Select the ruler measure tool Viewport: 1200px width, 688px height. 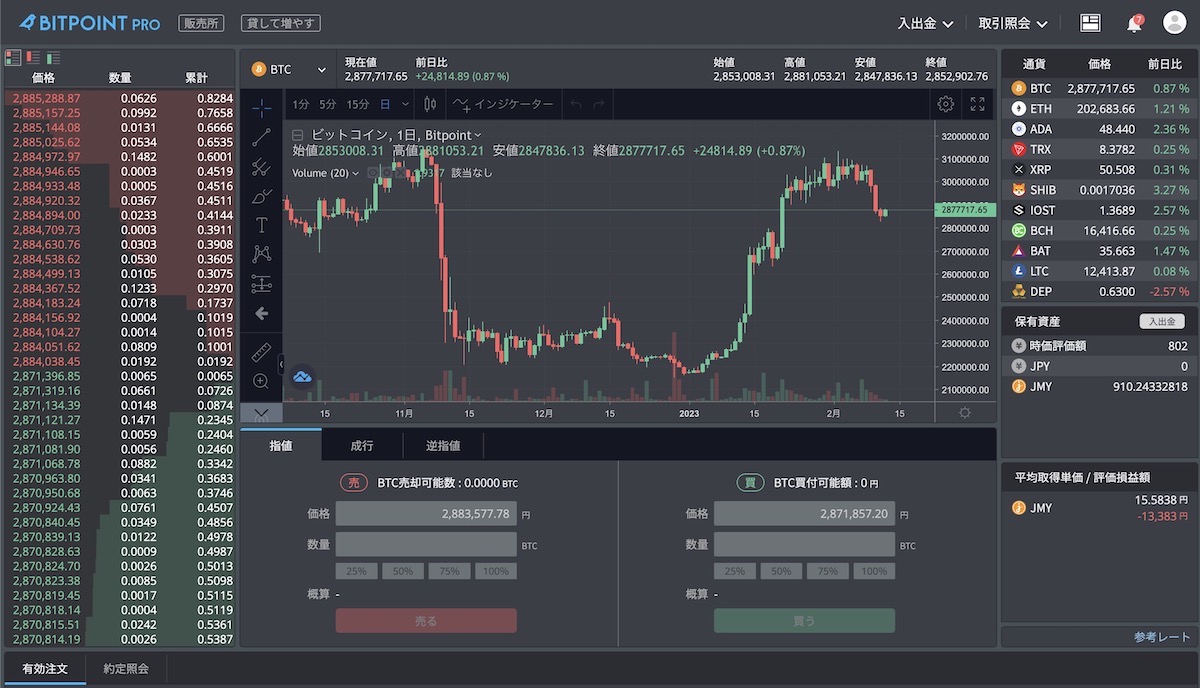coord(262,351)
